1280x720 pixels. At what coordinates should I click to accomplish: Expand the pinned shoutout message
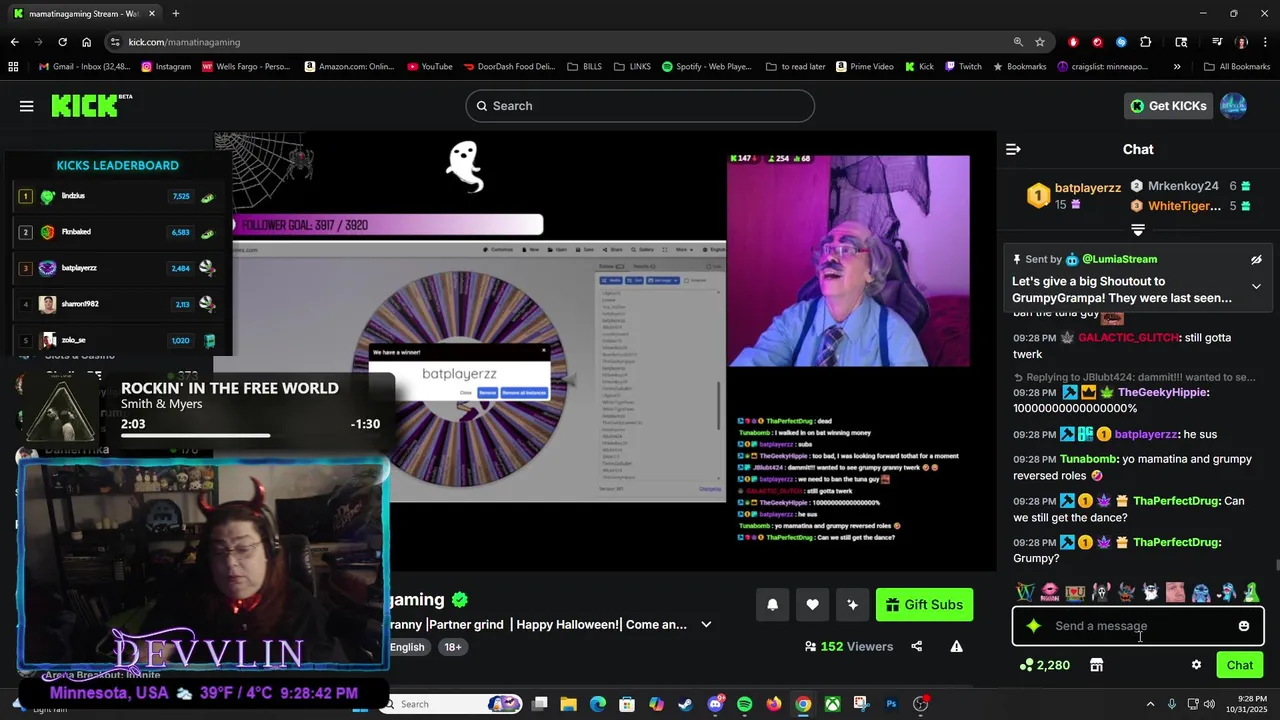click(x=1256, y=286)
